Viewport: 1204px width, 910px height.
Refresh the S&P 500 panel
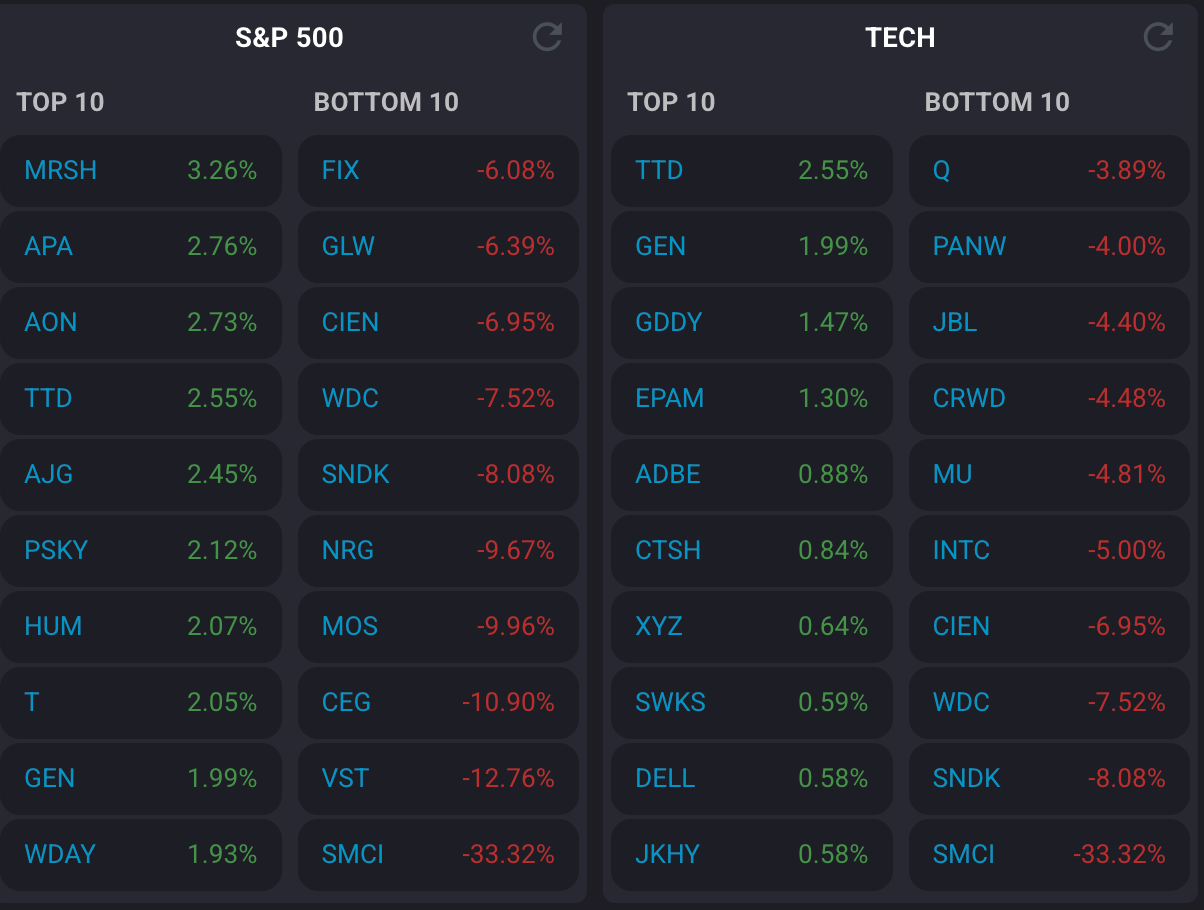point(547,38)
